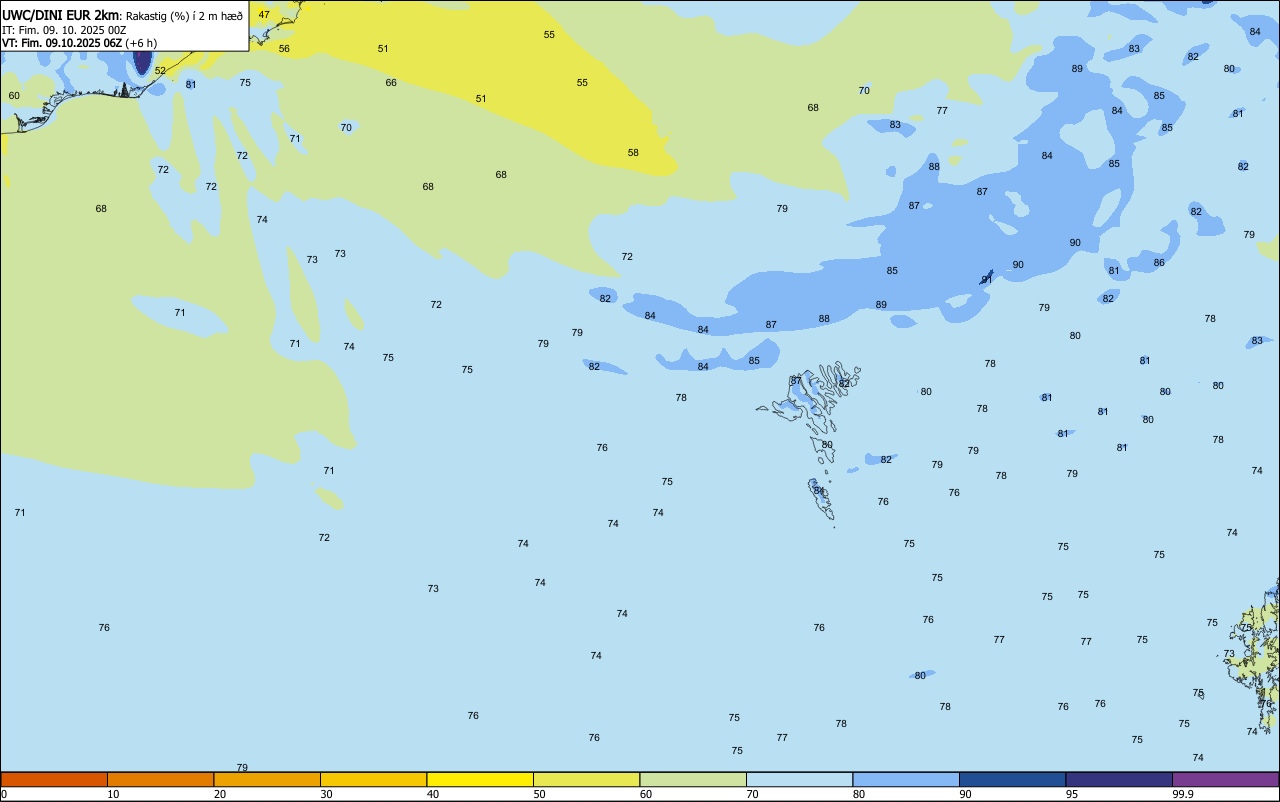This screenshot has width=1280, height=802.
Task: Click the 'UWC/DINI EUR 2km' title text
Action: (x=61, y=15)
